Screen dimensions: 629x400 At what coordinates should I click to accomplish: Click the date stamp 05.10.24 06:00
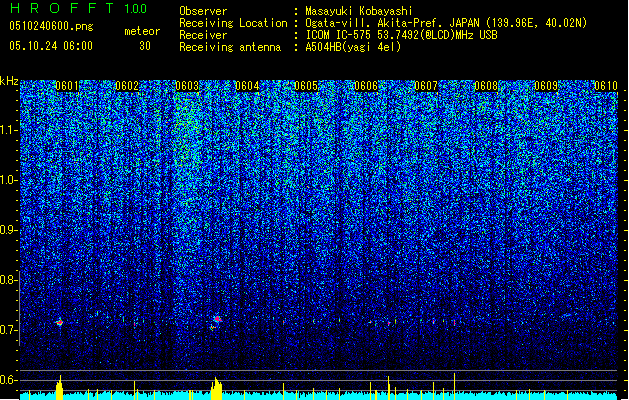(51, 46)
